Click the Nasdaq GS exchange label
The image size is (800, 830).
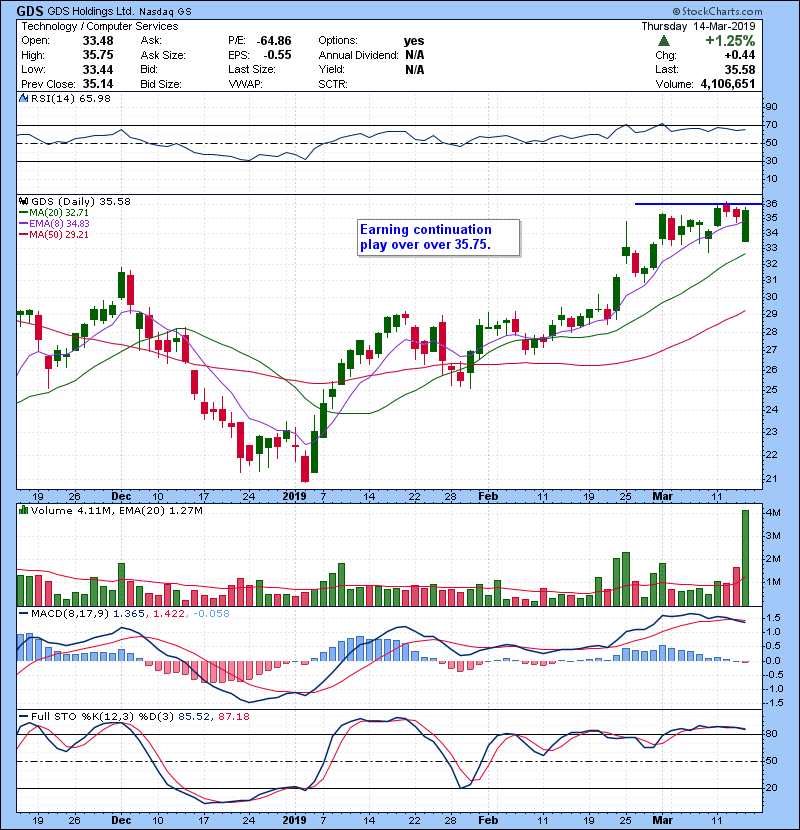tap(165, 11)
